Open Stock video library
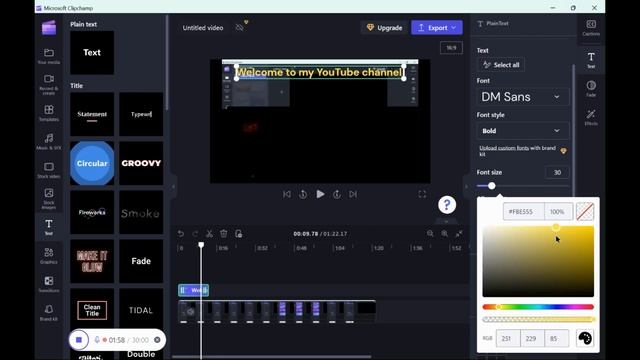The image size is (640, 360). click(49, 170)
